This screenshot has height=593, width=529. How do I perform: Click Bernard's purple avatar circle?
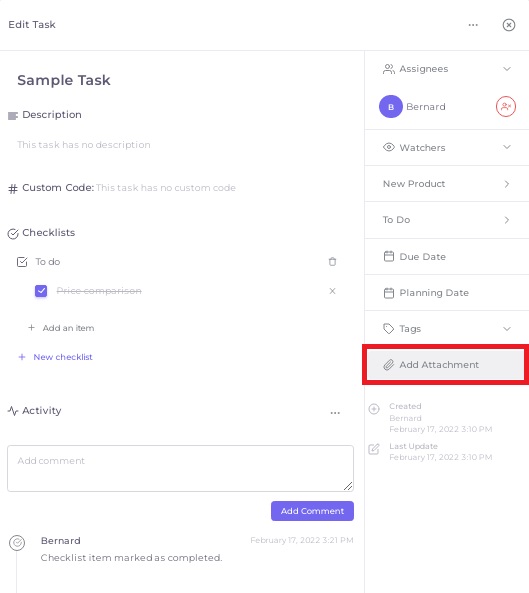(x=391, y=107)
